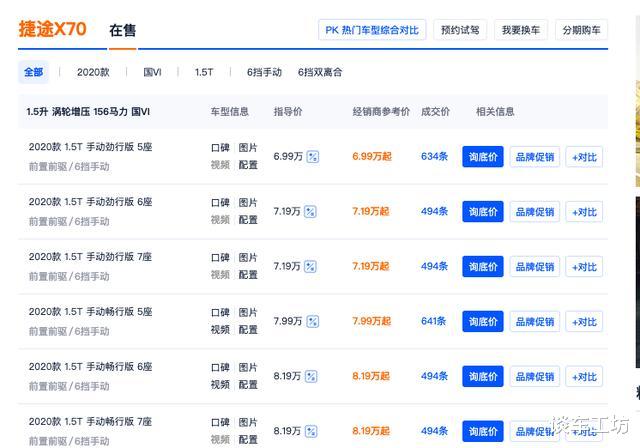This screenshot has height=448, width=640.
Task: Open calculator icon for 手动劲行版 7座 row
Action: (x=310, y=267)
